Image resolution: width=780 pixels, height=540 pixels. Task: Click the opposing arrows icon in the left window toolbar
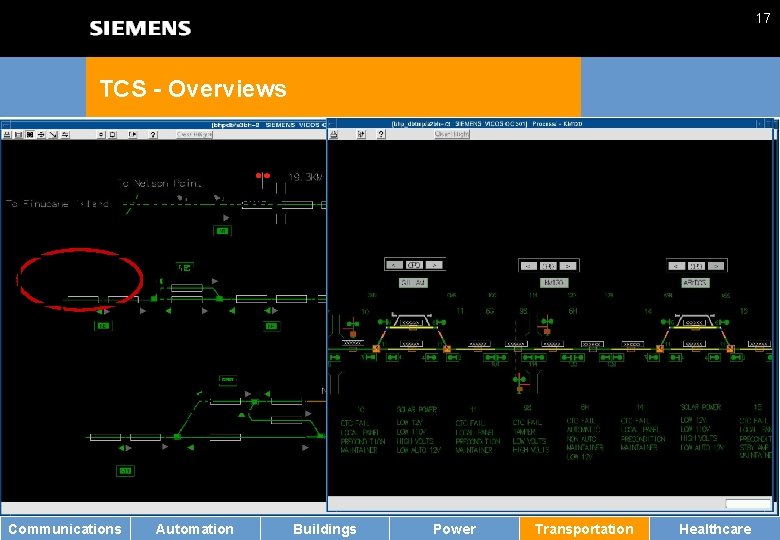[x=65, y=135]
